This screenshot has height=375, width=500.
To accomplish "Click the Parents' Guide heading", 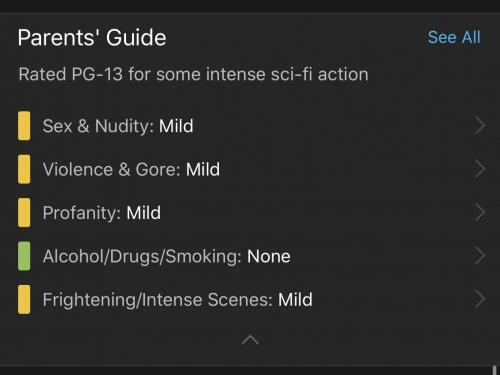I will point(92,37).
